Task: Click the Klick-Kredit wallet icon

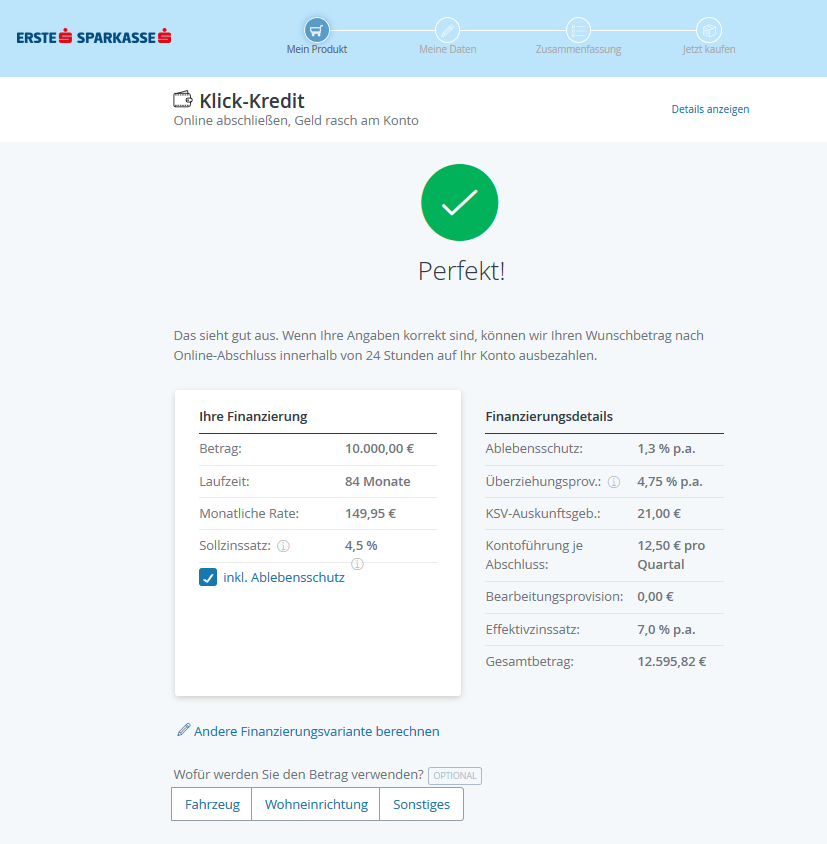Action: coord(183,99)
